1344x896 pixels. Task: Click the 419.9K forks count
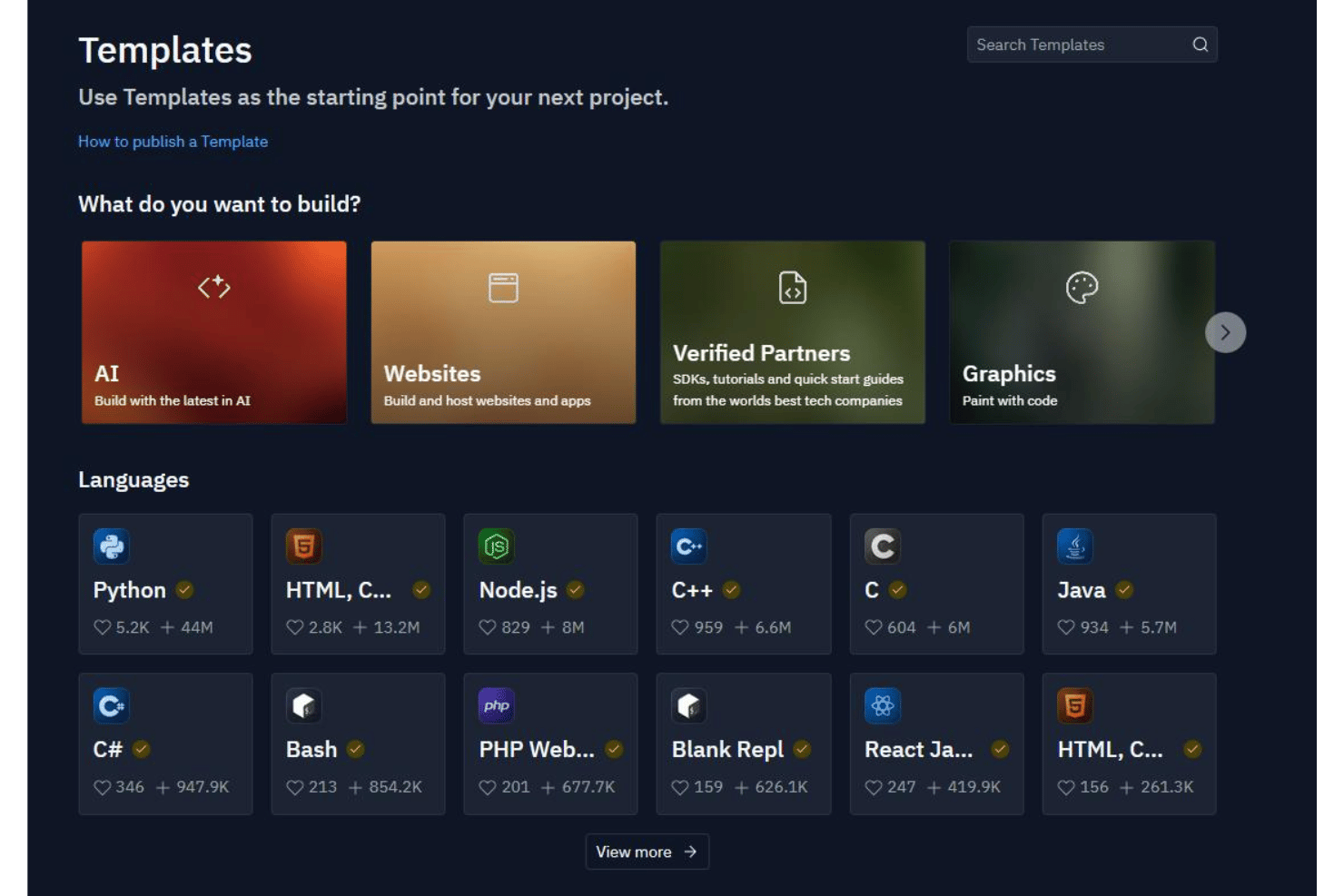pos(973,787)
